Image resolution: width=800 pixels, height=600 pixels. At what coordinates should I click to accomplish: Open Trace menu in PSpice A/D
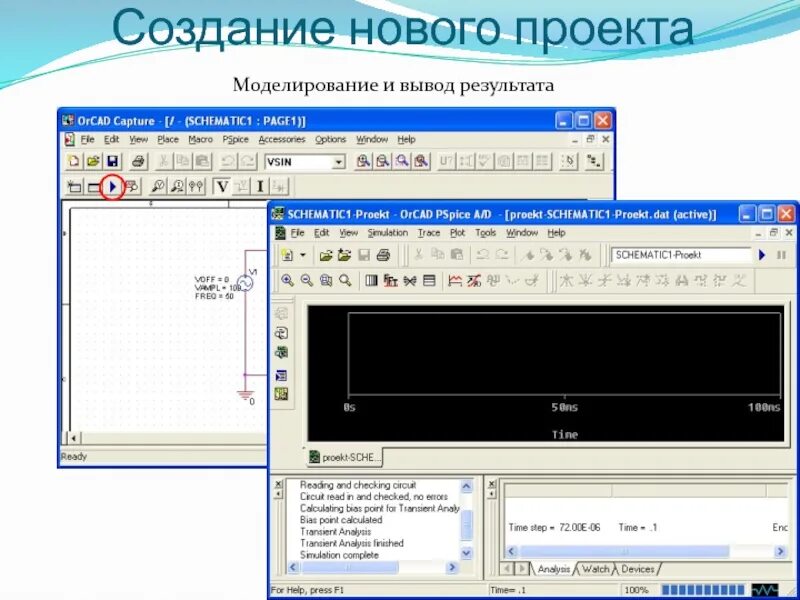(429, 232)
